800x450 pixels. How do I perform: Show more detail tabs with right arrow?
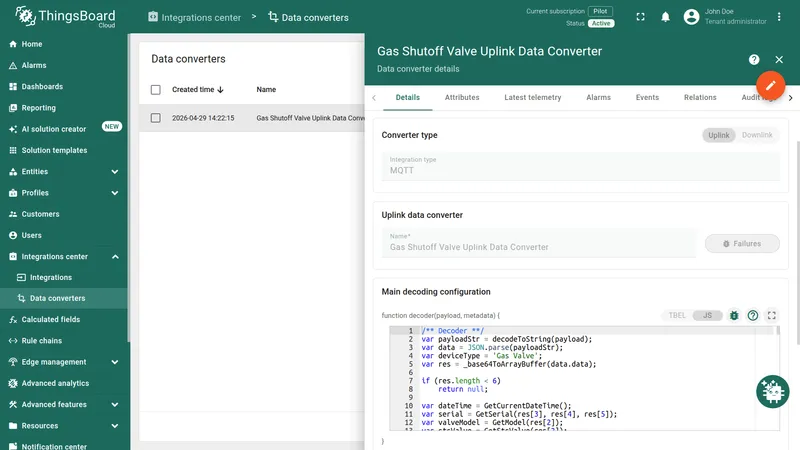point(790,97)
